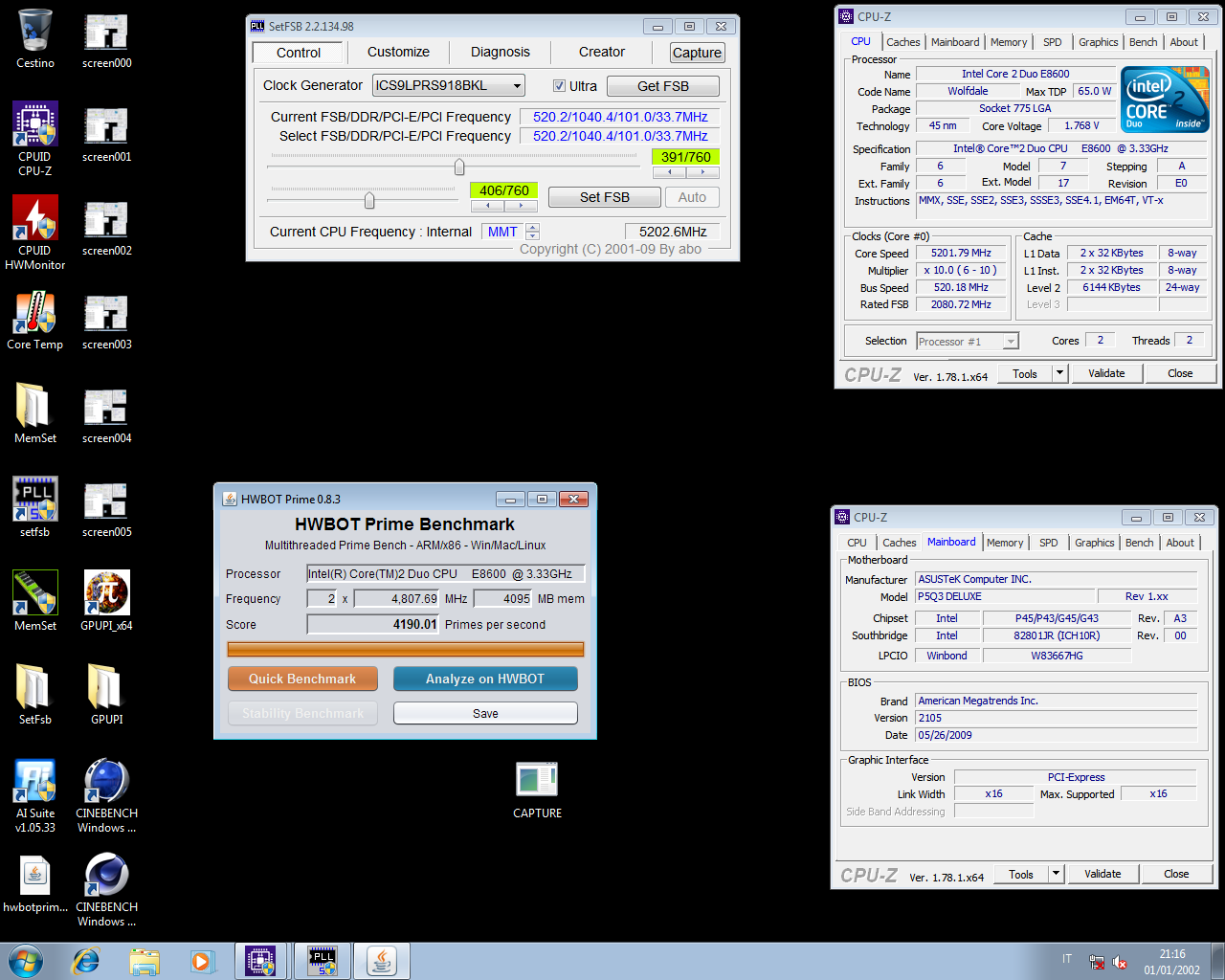Open the screen003 image file

[107, 321]
